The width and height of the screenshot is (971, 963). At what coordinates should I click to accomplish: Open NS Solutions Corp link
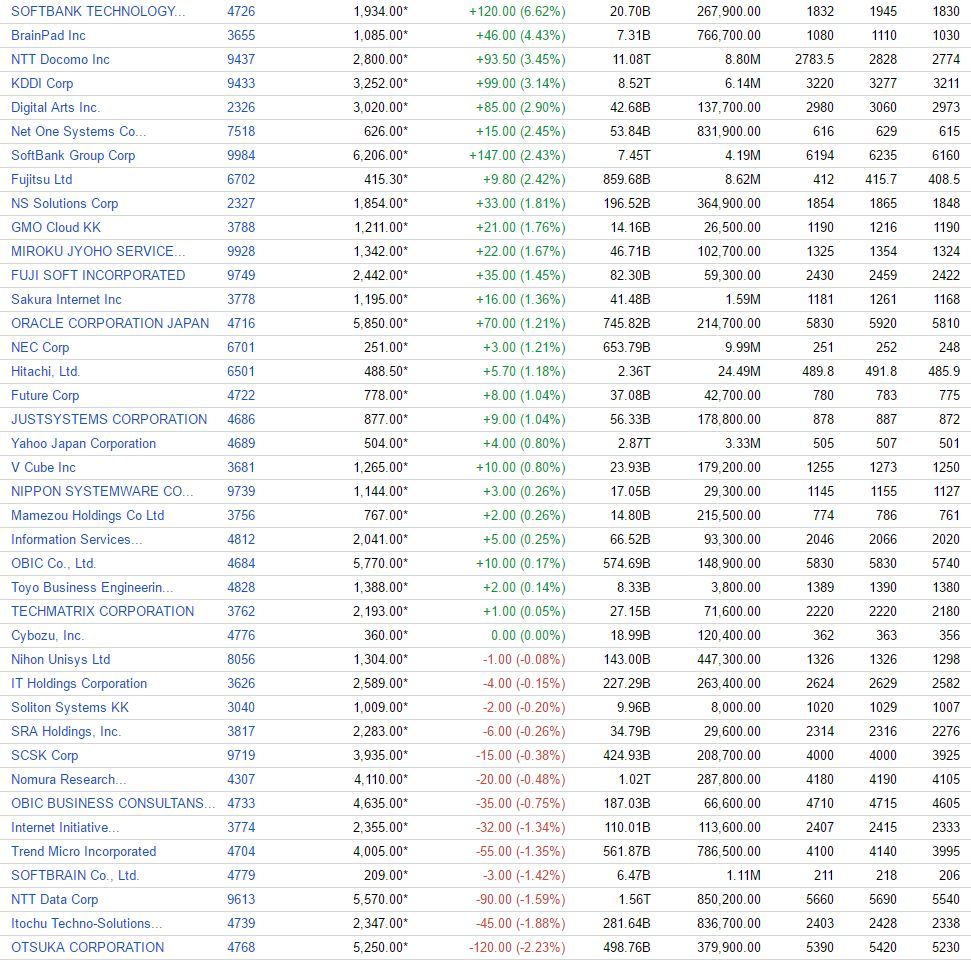64,203
